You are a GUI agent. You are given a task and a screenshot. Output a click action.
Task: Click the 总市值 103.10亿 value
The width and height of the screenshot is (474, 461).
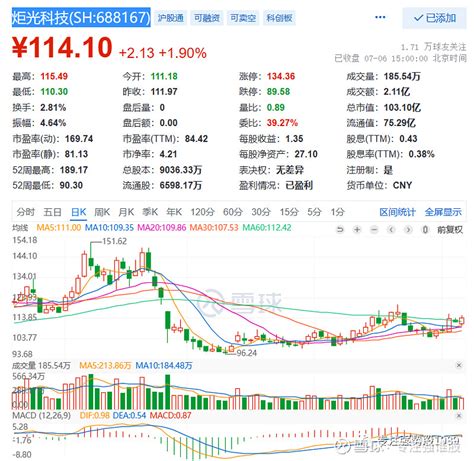coord(402,107)
